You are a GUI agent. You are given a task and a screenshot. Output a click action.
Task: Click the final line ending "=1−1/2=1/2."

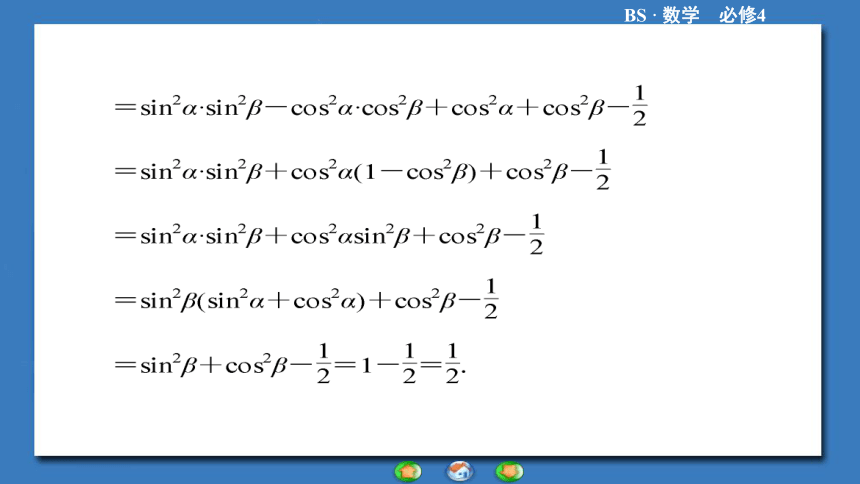coord(290,363)
